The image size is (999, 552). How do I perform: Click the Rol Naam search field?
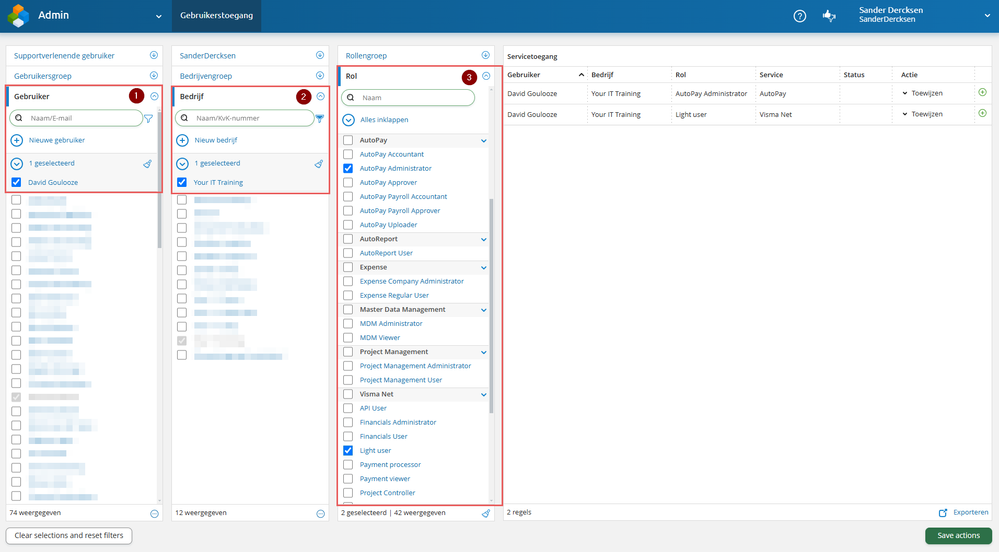click(414, 98)
